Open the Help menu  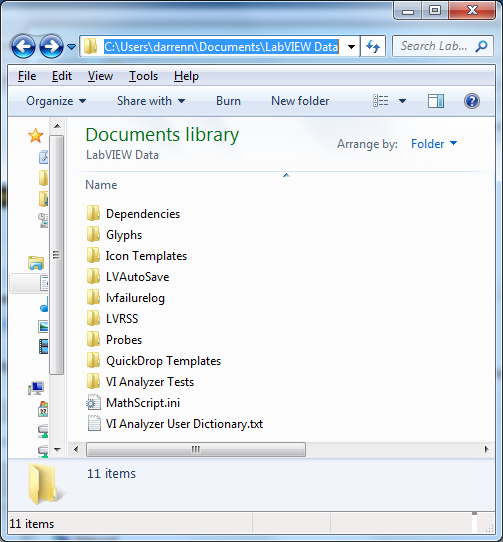click(x=186, y=76)
